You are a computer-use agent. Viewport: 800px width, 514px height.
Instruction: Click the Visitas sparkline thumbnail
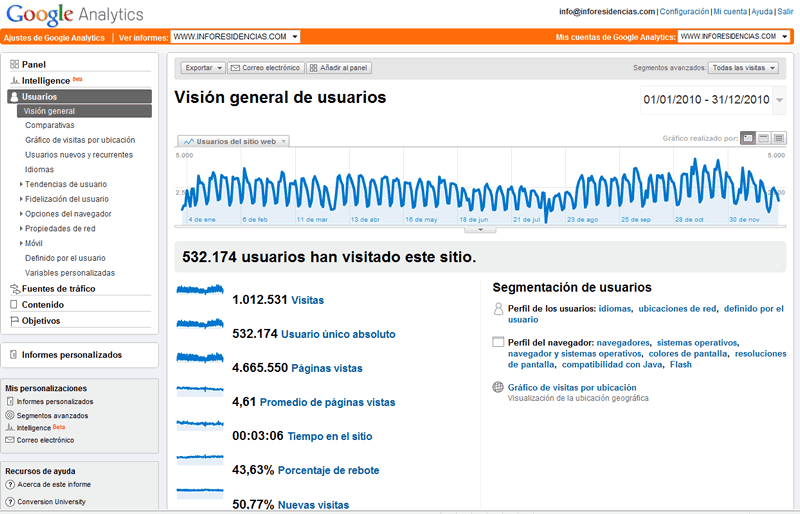point(200,290)
